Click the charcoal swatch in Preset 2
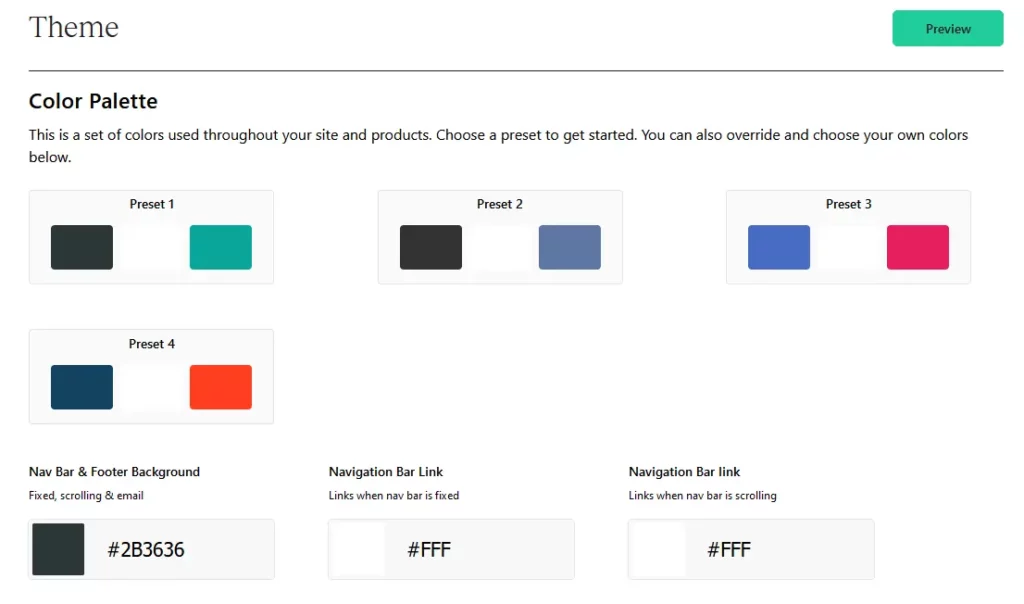The image size is (1024, 604). click(430, 247)
